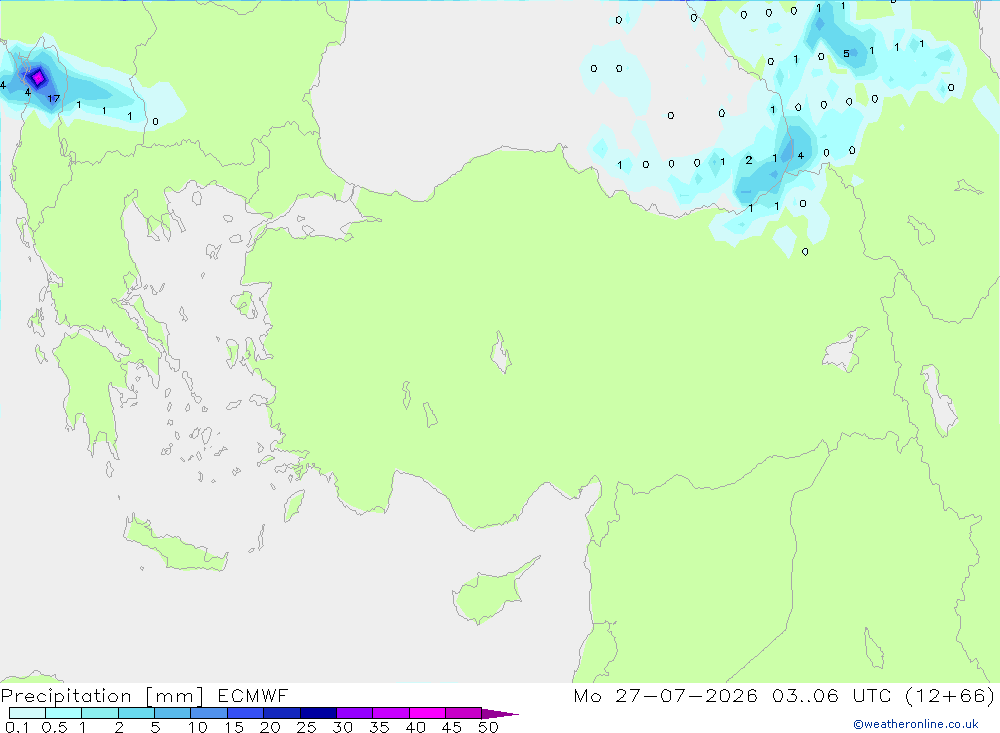
Task: Click the "(12+66)" forecast offset text
Action: 950,695
